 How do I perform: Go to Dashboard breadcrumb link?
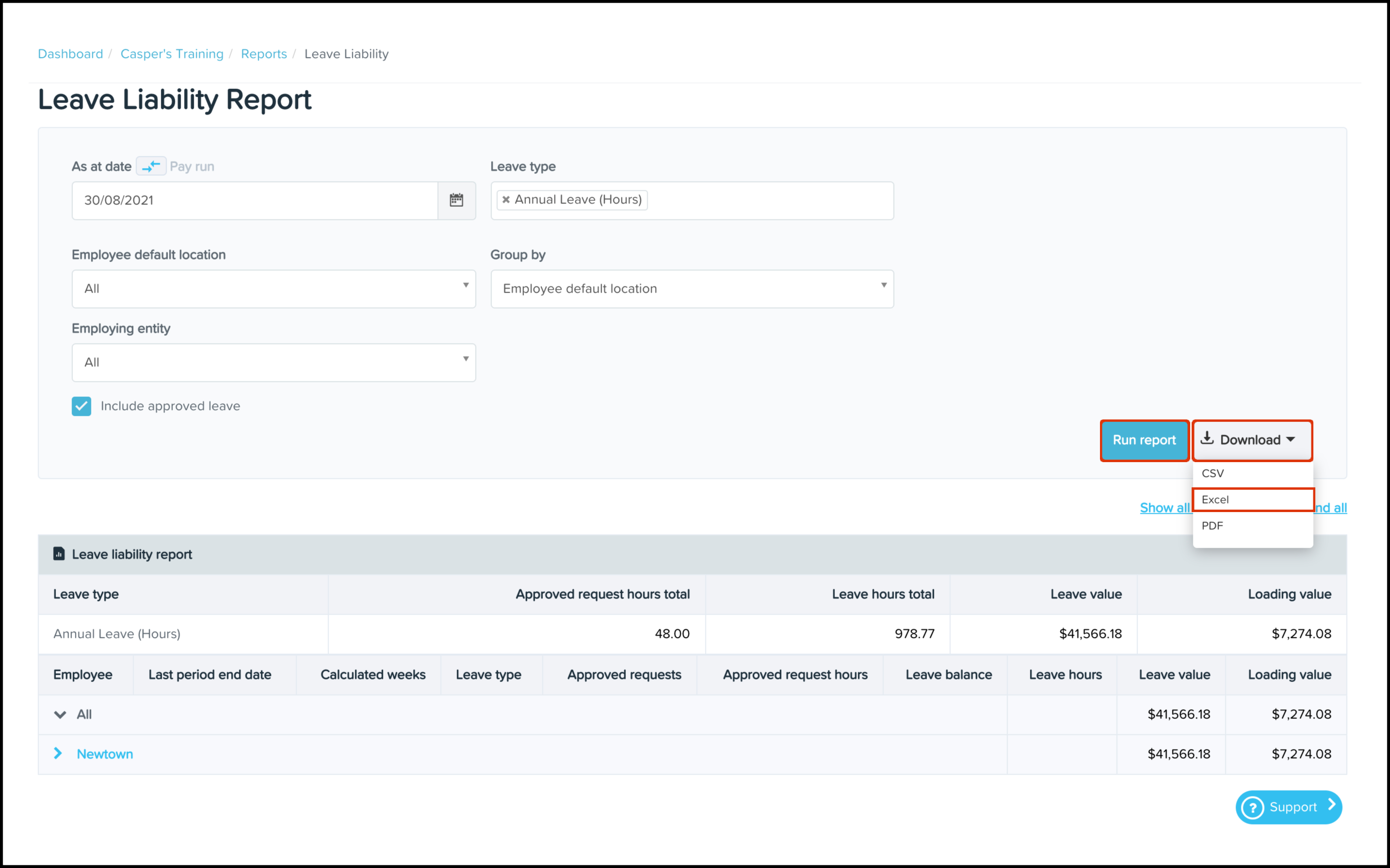tap(71, 54)
